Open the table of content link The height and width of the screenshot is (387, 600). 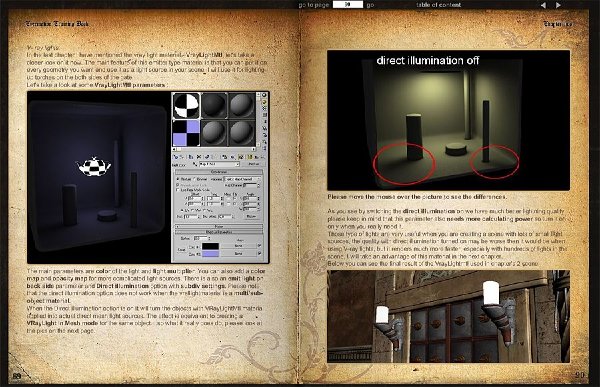438,5
